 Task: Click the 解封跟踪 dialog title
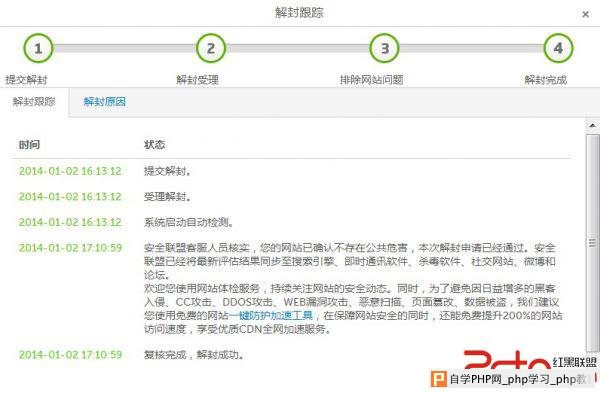[x=299, y=12]
